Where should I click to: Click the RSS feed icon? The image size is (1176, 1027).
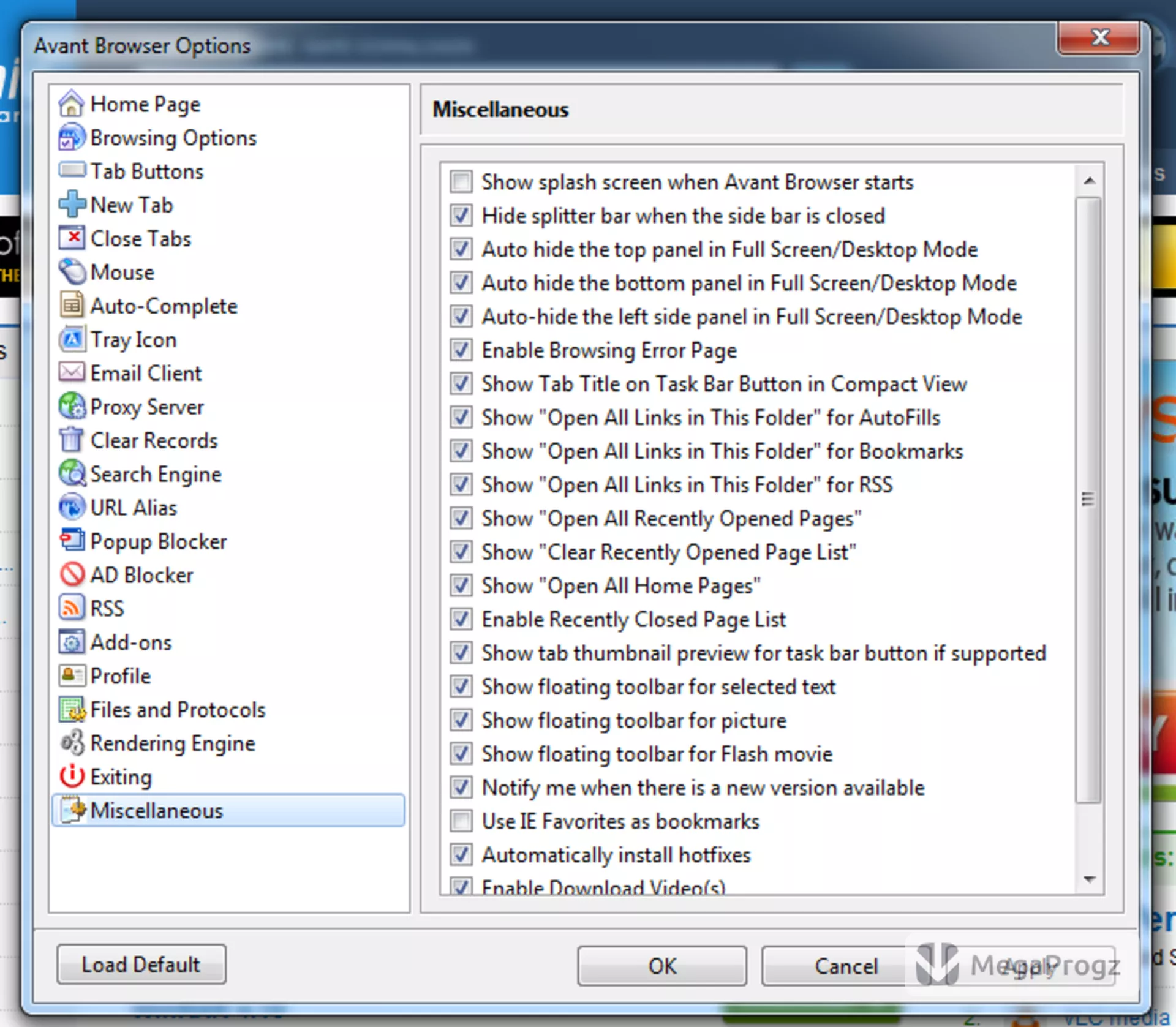point(72,608)
